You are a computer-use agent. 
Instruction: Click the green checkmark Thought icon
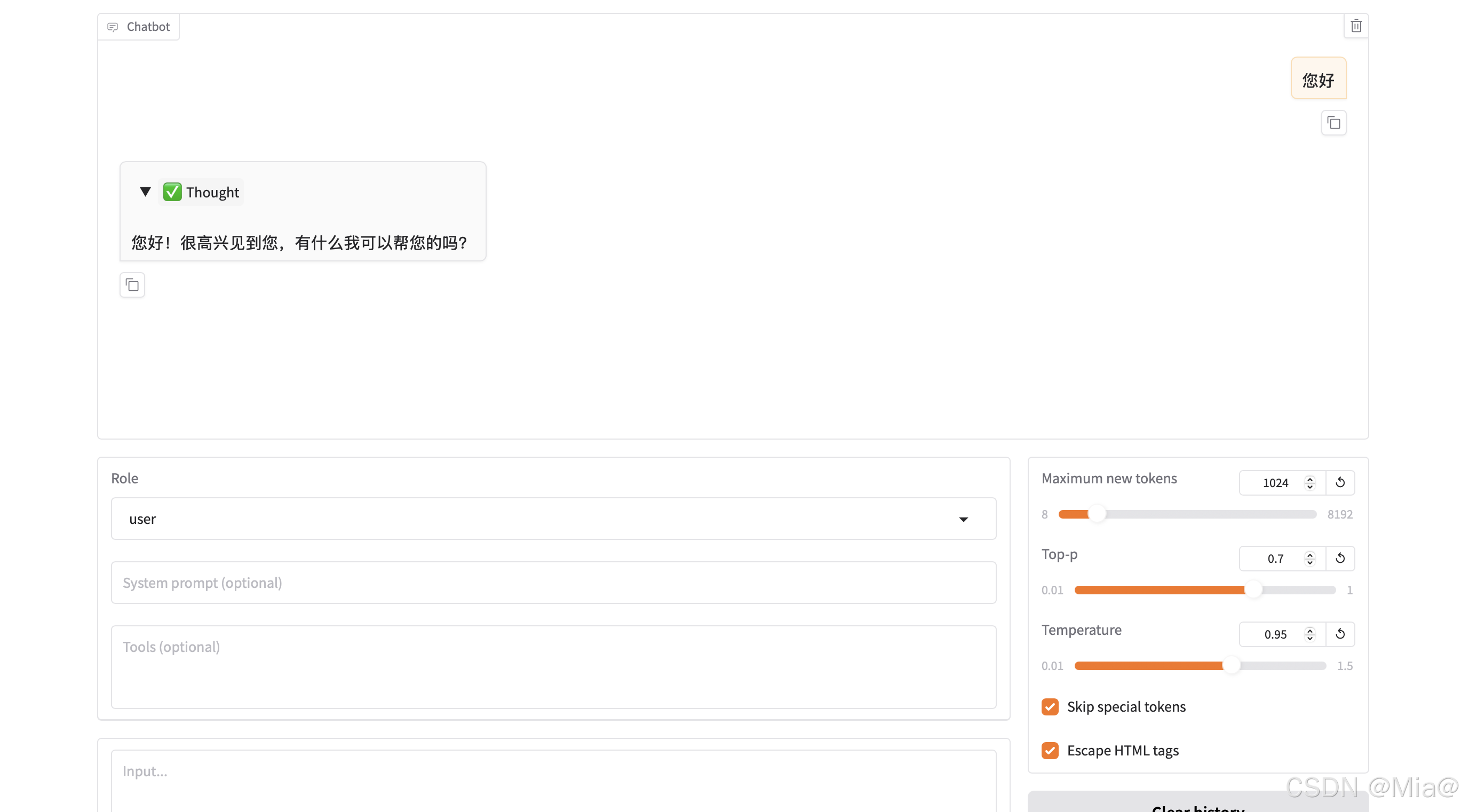click(172, 192)
